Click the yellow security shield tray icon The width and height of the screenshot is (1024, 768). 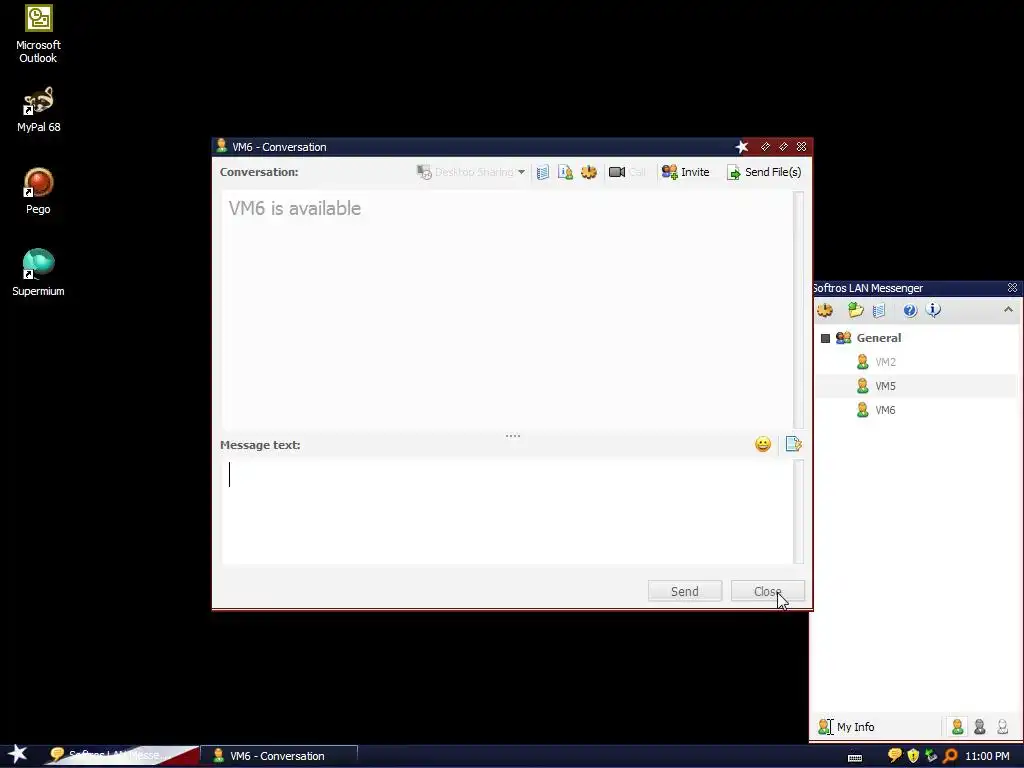pos(913,756)
